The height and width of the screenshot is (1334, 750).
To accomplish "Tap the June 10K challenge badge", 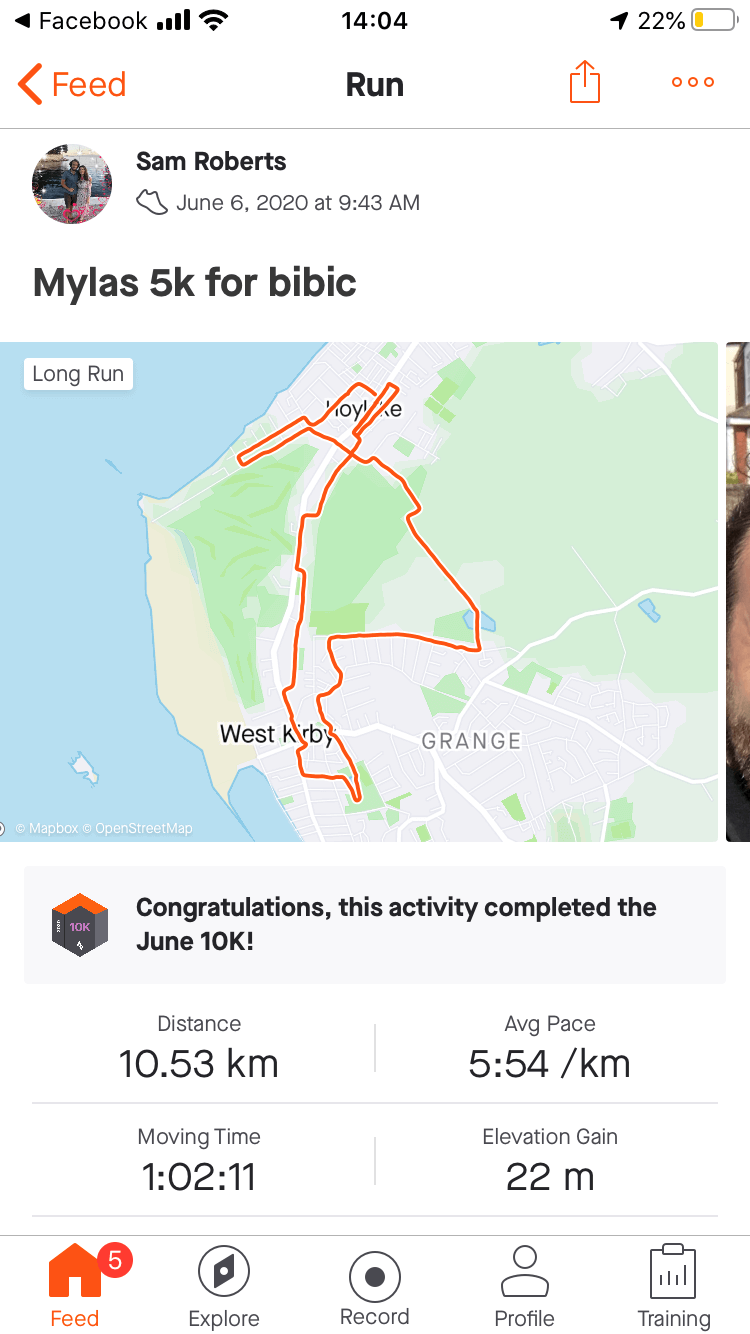I will (x=80, y=925).
